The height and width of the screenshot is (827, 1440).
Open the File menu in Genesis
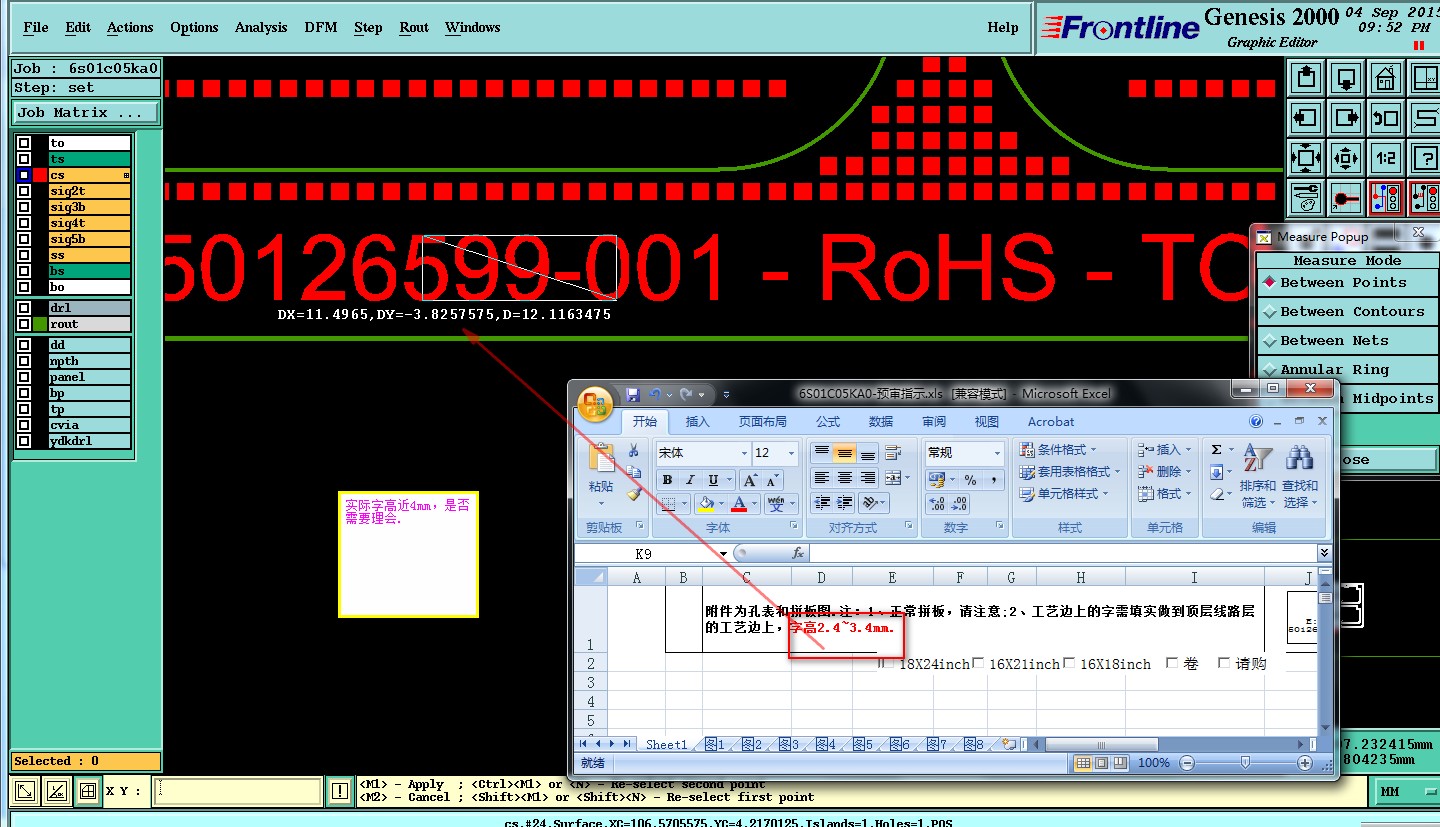[35, 27]
